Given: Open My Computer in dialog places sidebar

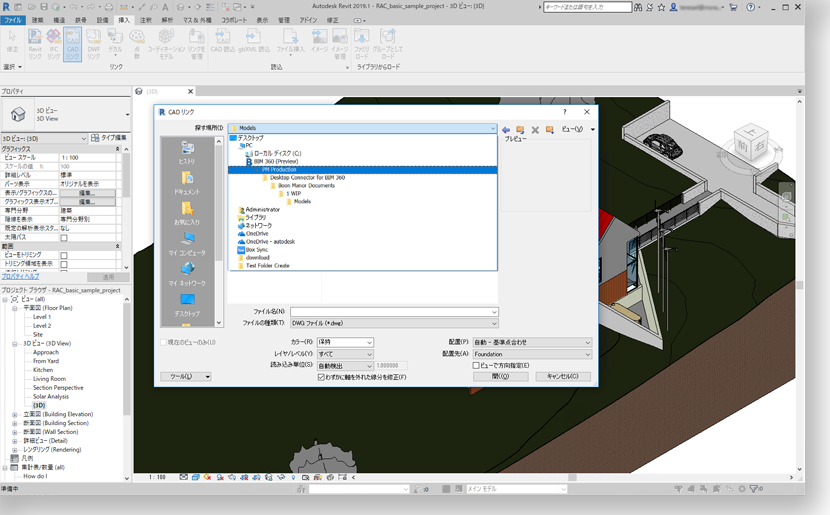Looking at the screenshot, I should point(187,244).
